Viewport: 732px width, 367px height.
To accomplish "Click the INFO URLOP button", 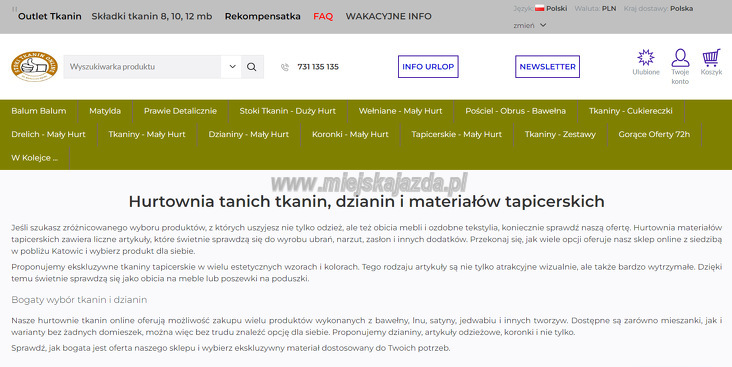I will pos(428,67).
